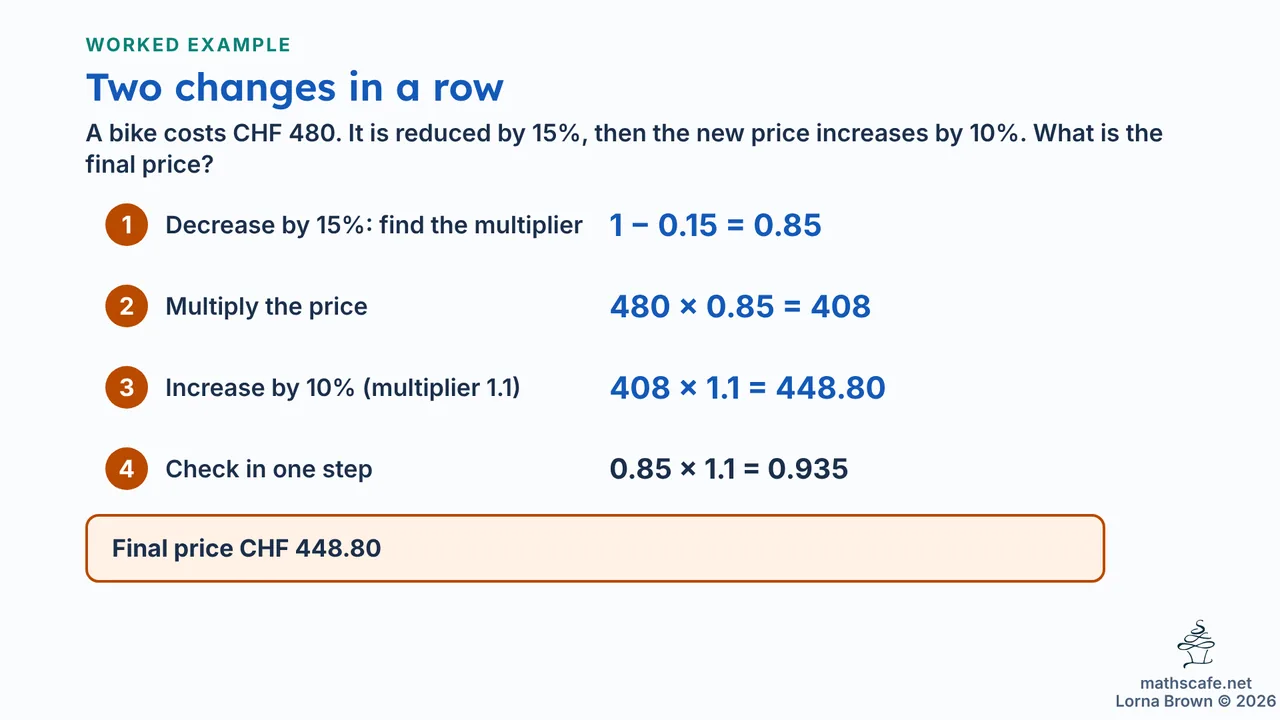Click the bike price question text
Image resolution: width=1280 pixels, height=720 pixels.
[624, 149]
